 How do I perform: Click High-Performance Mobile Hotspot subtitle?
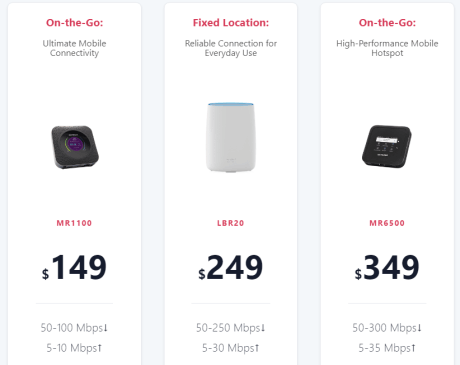click(387, 48)
